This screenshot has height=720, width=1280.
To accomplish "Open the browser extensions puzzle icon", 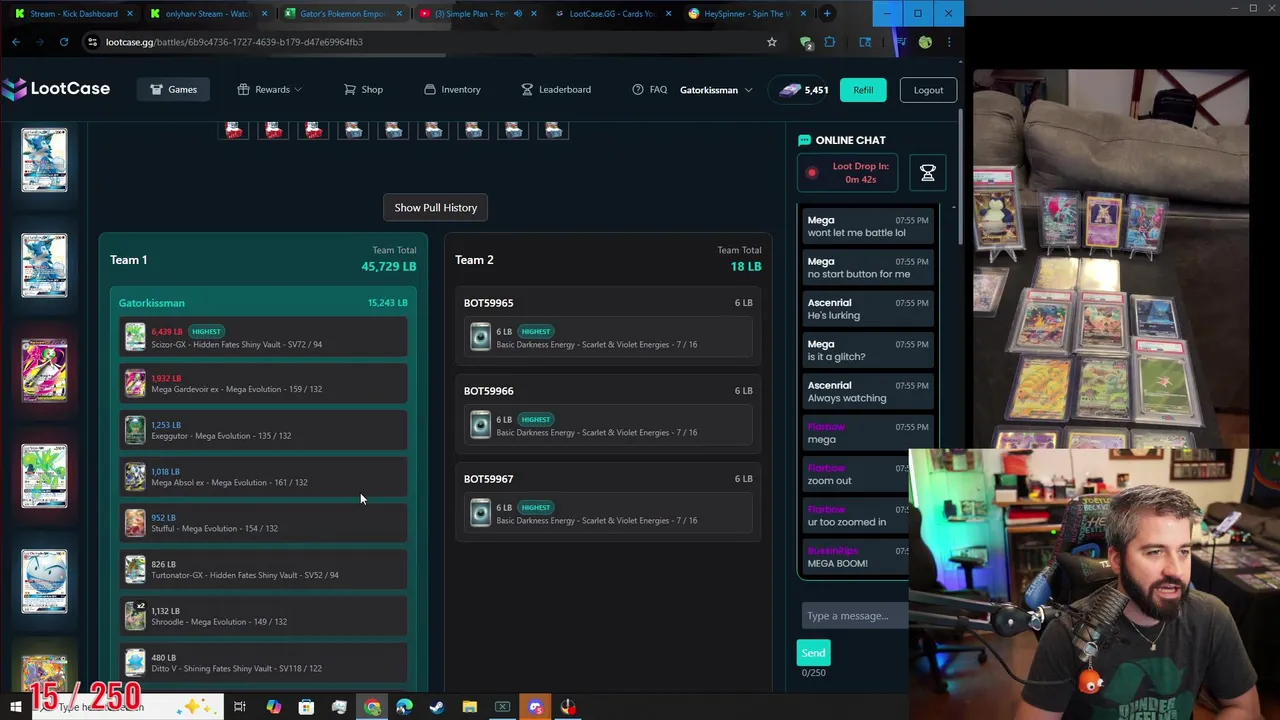I will tap(829, 42).
